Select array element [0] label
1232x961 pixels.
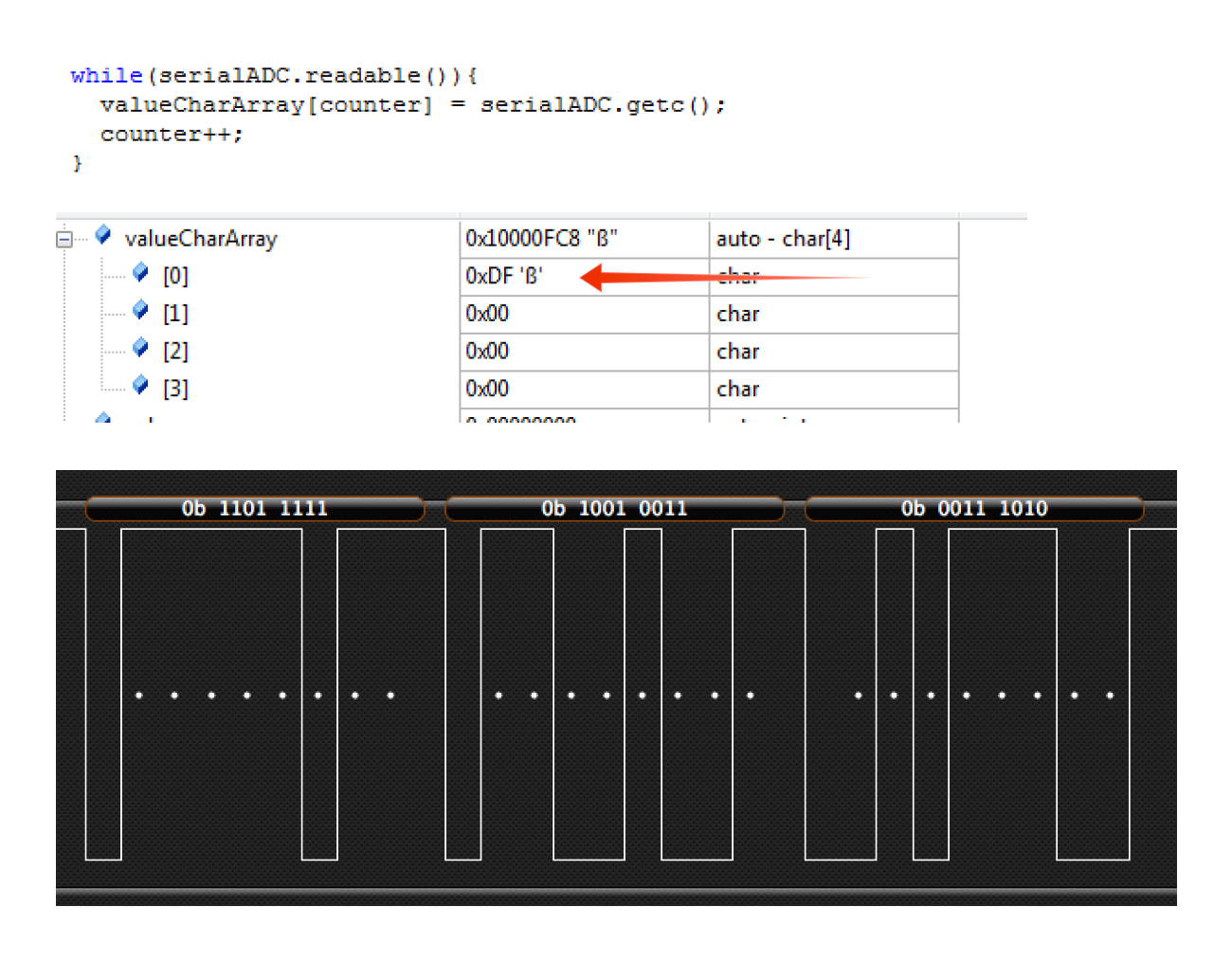point(175,276)
